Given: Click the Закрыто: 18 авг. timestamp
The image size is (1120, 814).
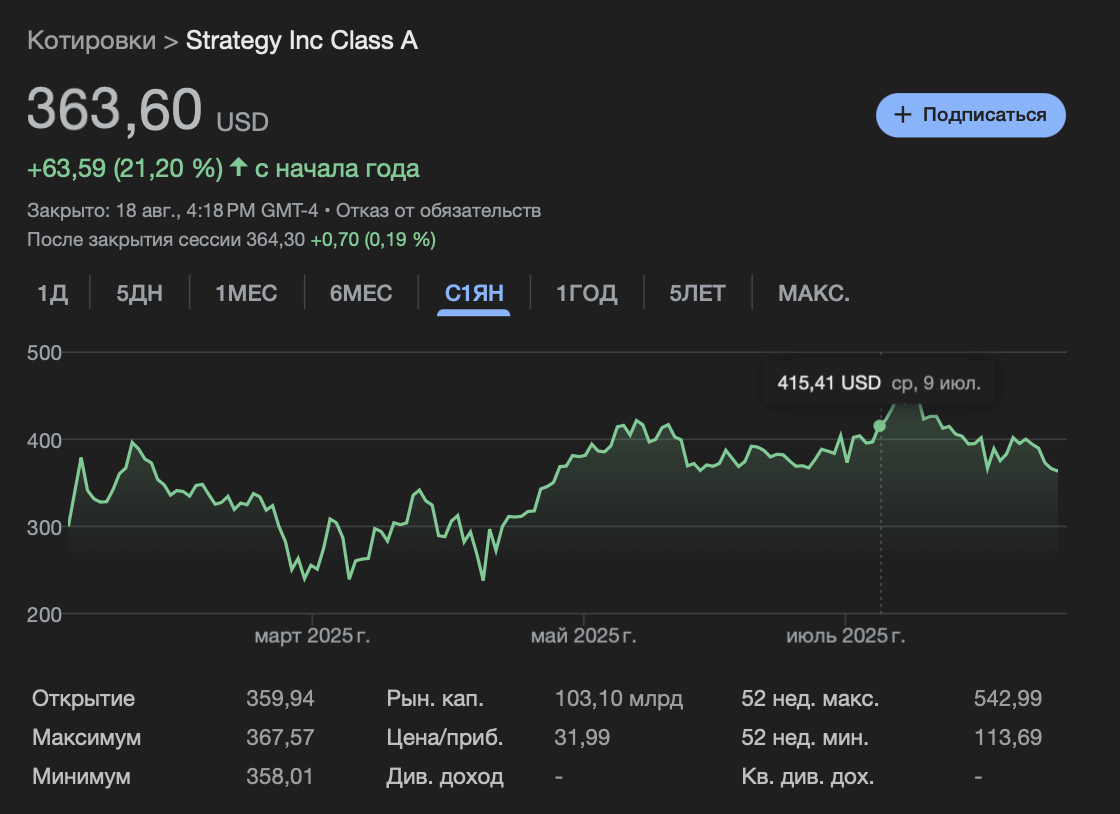Looking at the screenshot, I should 172,211.
